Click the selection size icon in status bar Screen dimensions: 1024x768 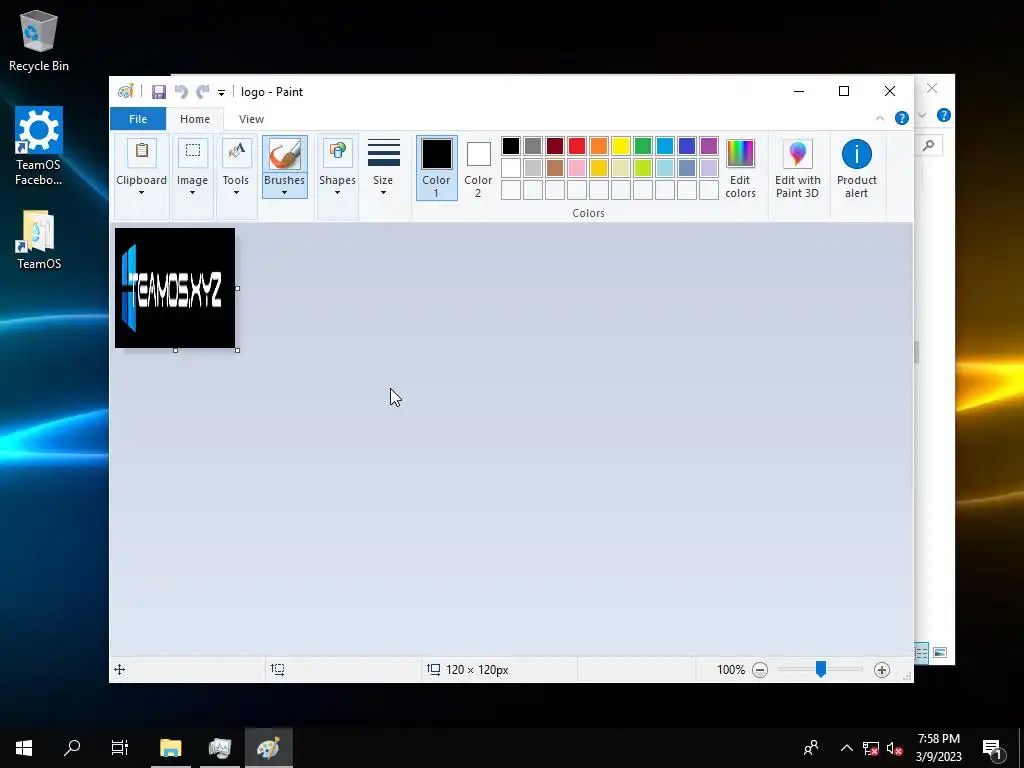(278, 669)
